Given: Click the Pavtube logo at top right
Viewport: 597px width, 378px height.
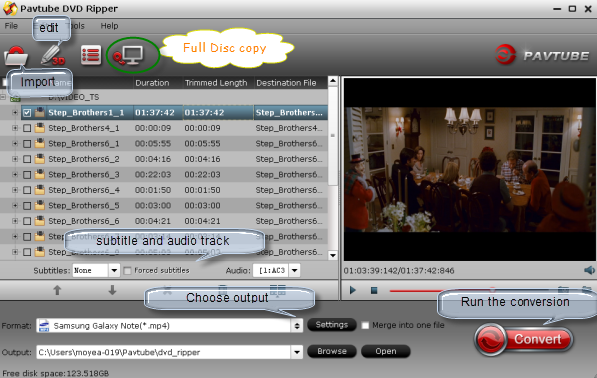Looking at the screenshot, I should click(542, 55).
